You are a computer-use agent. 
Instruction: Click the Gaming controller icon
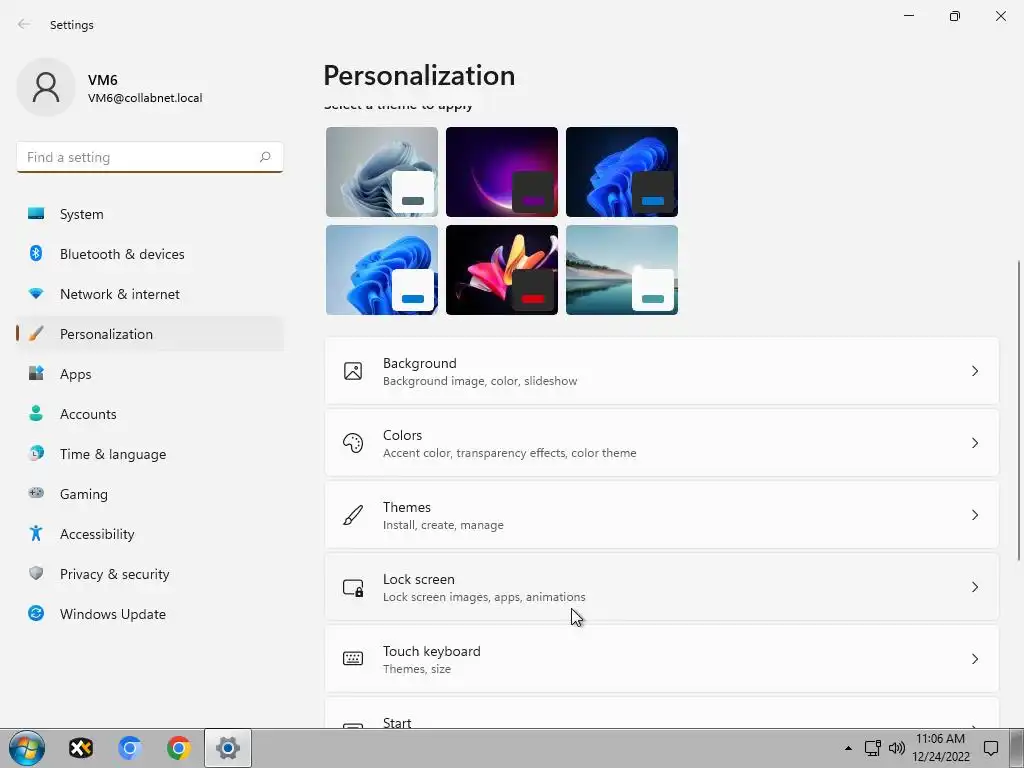[x=36, y=493]
